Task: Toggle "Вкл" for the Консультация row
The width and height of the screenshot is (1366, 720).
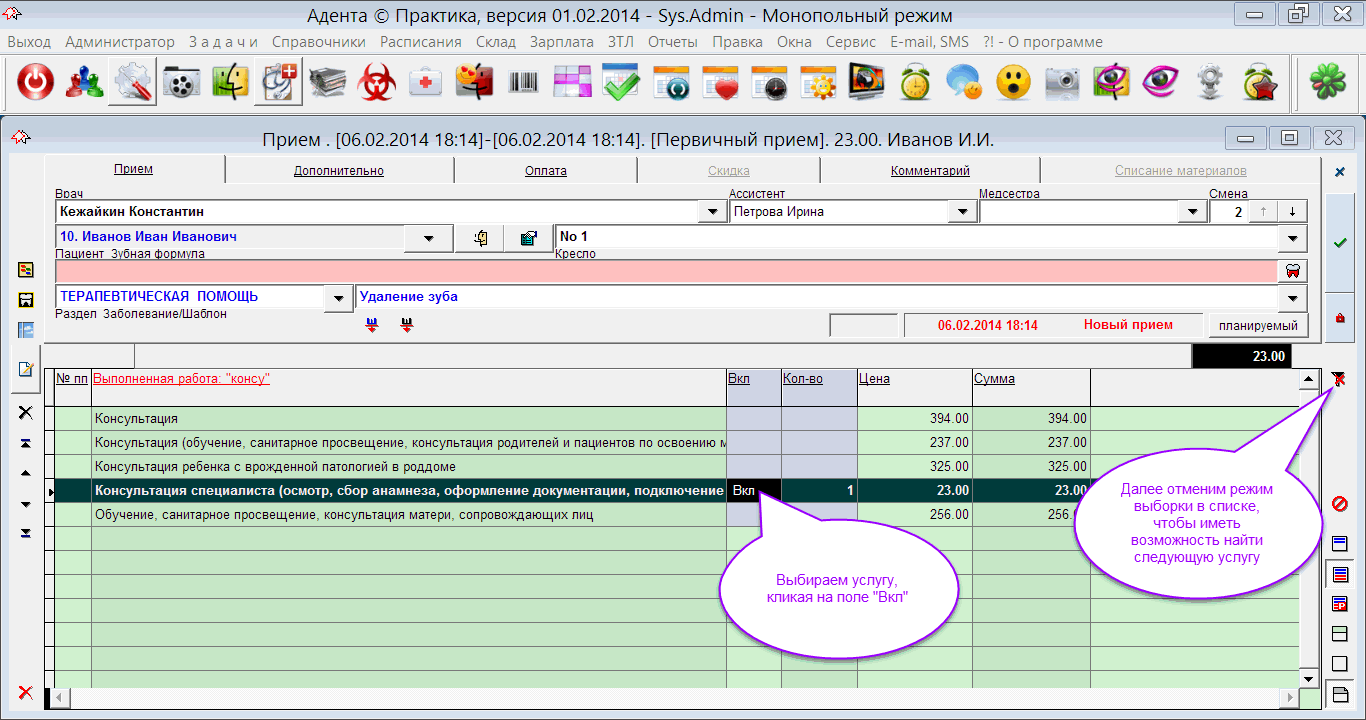Action: pos(753,419)
